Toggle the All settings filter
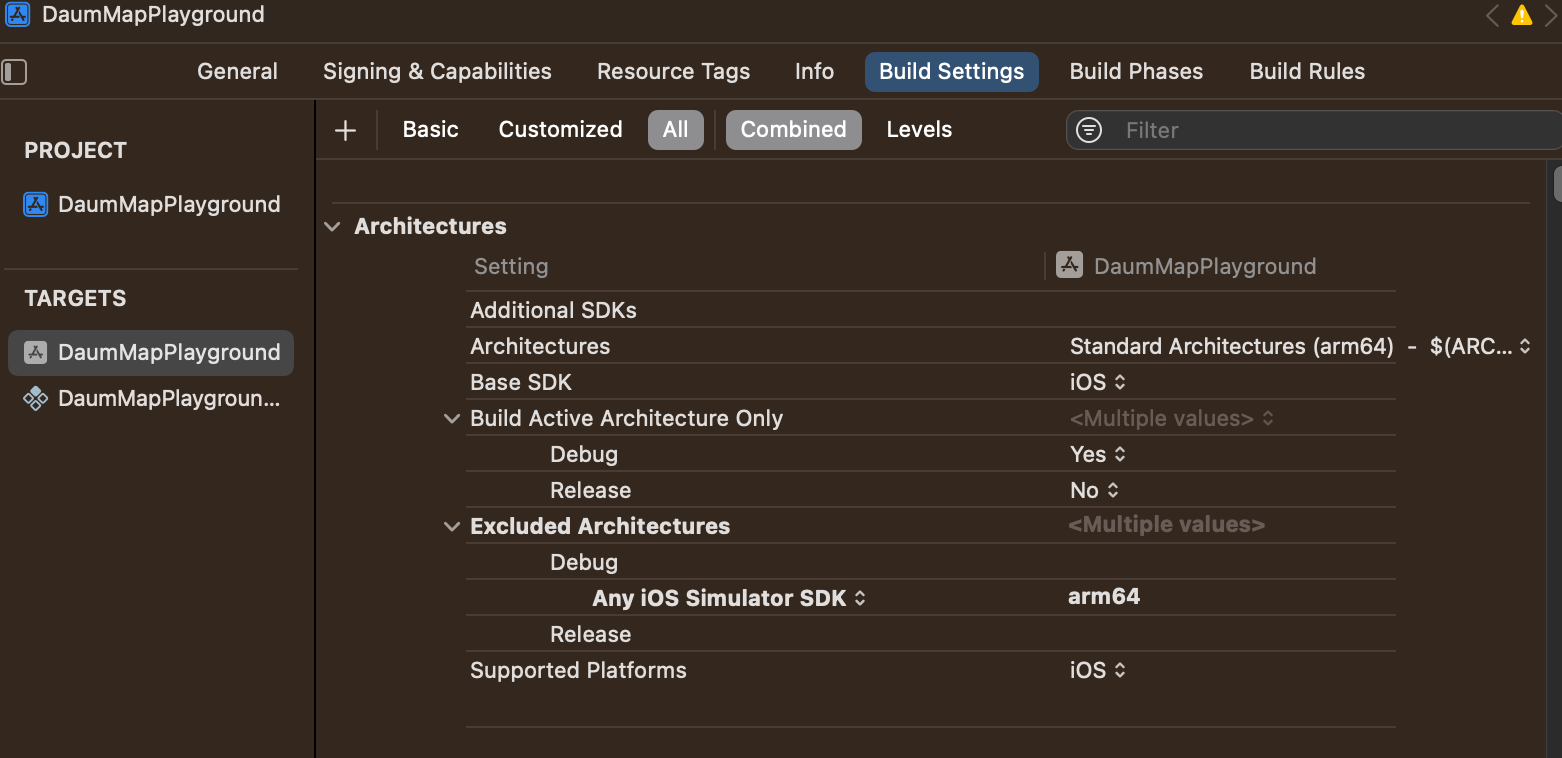 [x=675, y=130]
